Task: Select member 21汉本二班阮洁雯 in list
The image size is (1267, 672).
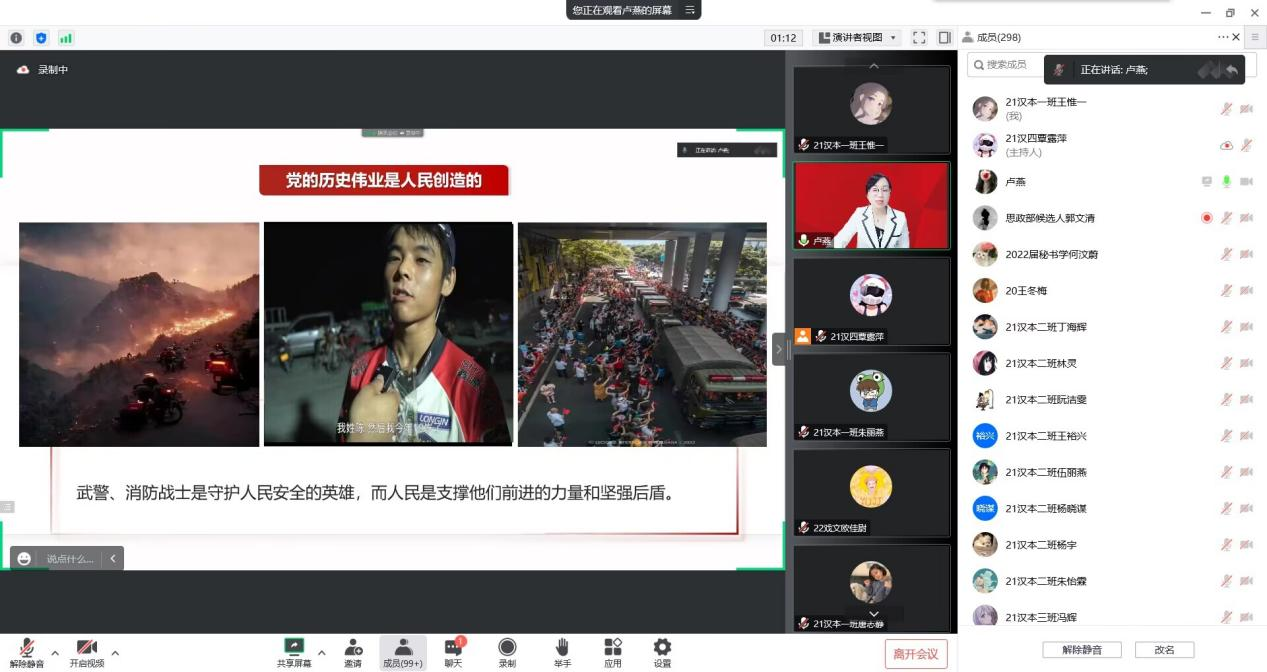Action: click(1112, 399)
